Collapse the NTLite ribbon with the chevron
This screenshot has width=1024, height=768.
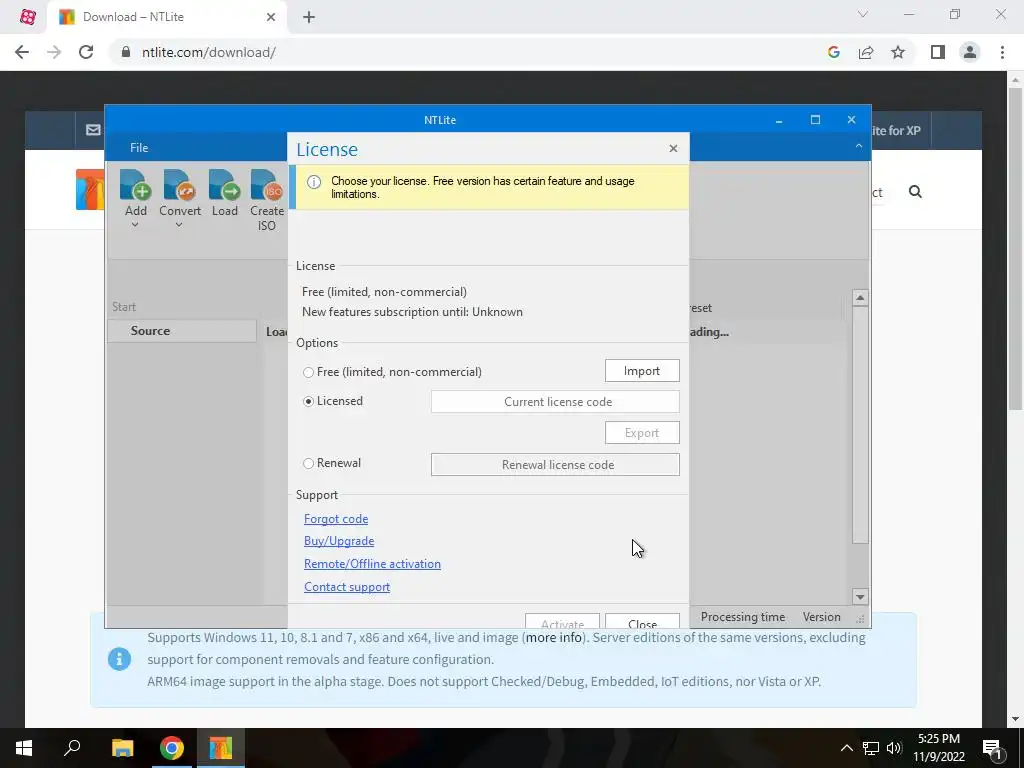859,146
